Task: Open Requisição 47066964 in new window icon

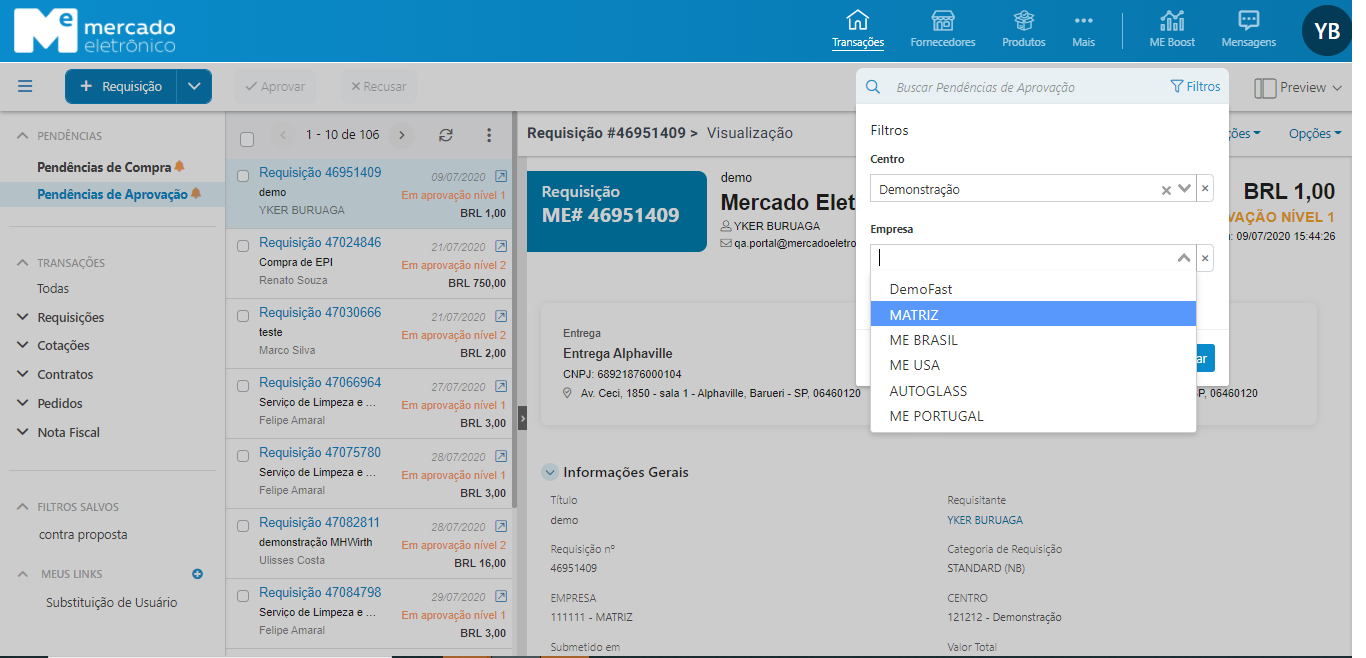Action: (x=501, y=385)
